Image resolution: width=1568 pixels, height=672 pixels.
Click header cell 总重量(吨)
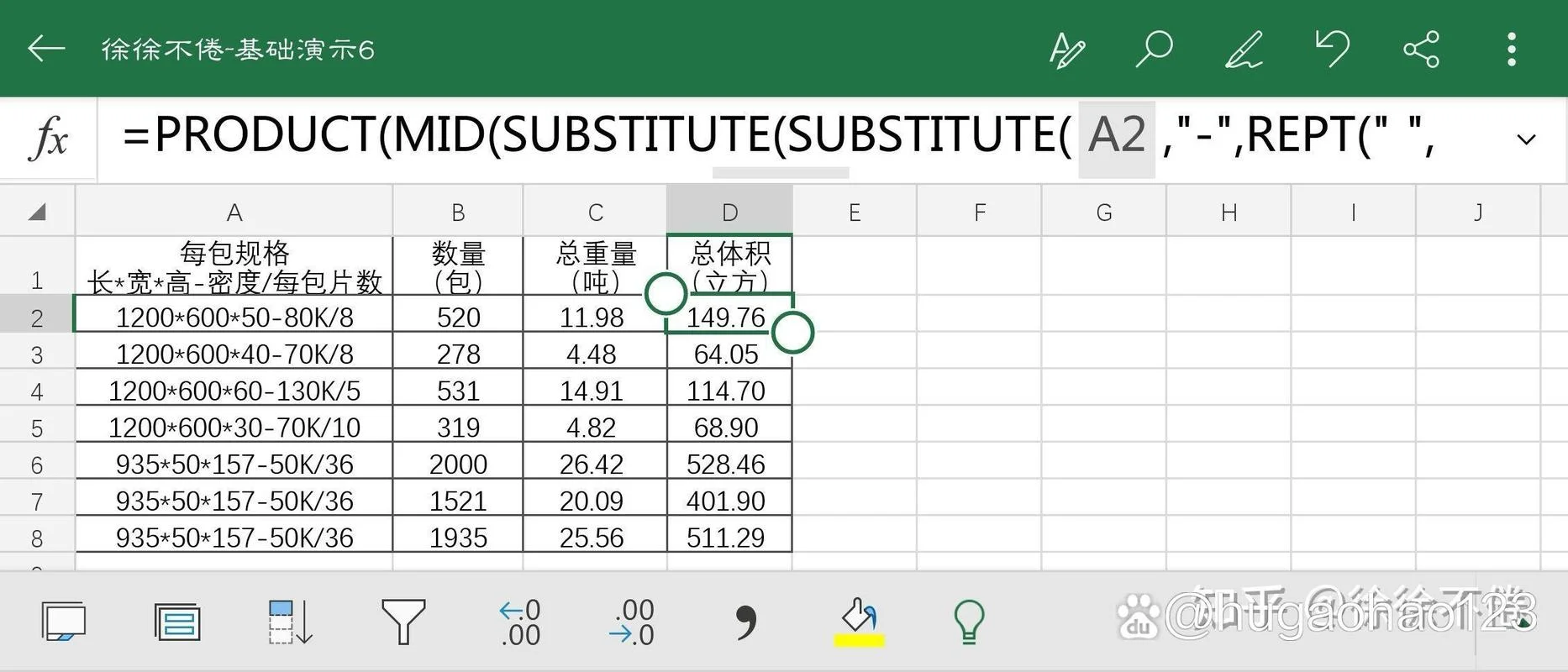(595, 266)
